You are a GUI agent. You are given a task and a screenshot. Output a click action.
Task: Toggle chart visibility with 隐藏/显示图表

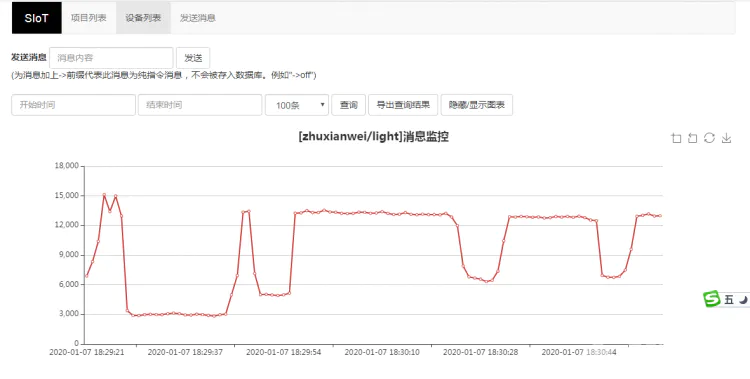(x=476, y=105)
